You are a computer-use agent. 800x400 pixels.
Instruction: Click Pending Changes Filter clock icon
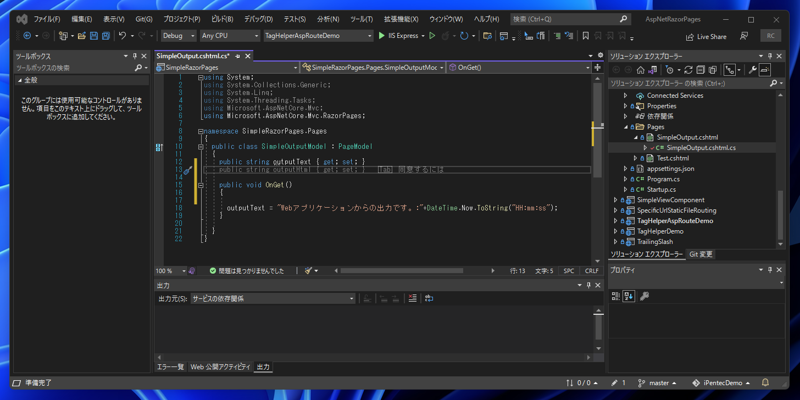tap(670, 70)
